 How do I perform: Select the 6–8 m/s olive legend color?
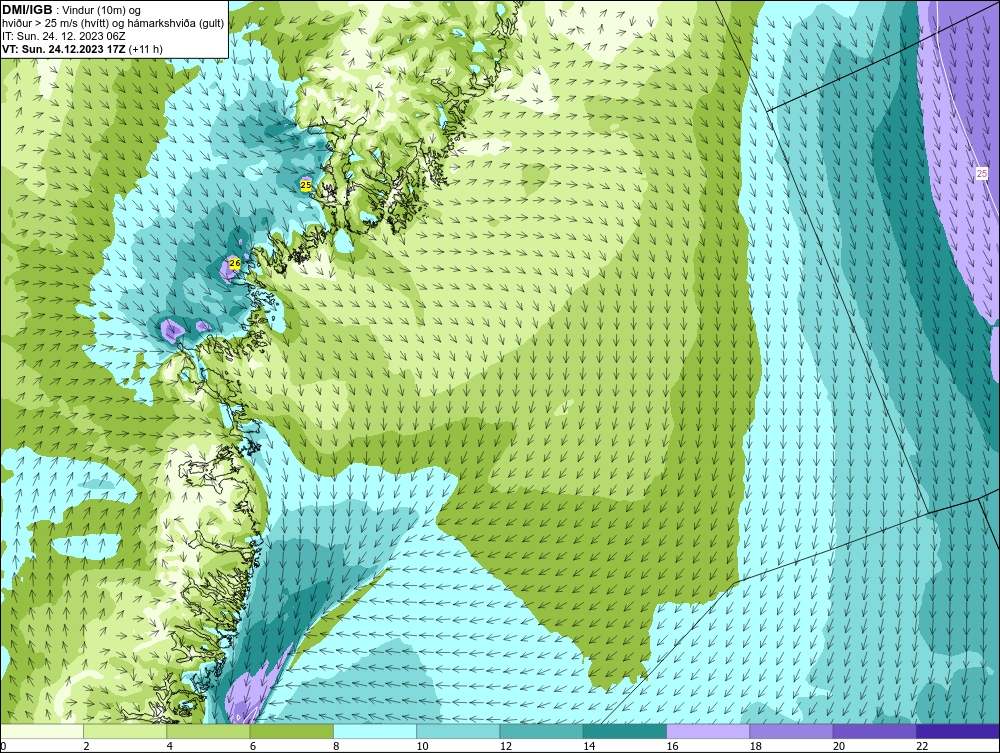(291, 731)
